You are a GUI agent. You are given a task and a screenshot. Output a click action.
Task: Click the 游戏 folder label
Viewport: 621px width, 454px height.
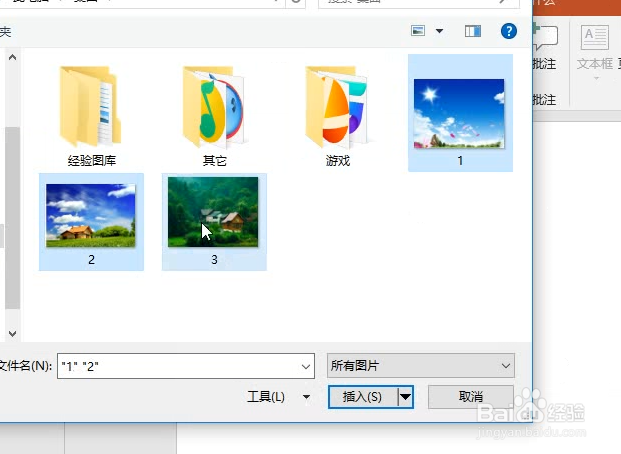tap(337, 160)
